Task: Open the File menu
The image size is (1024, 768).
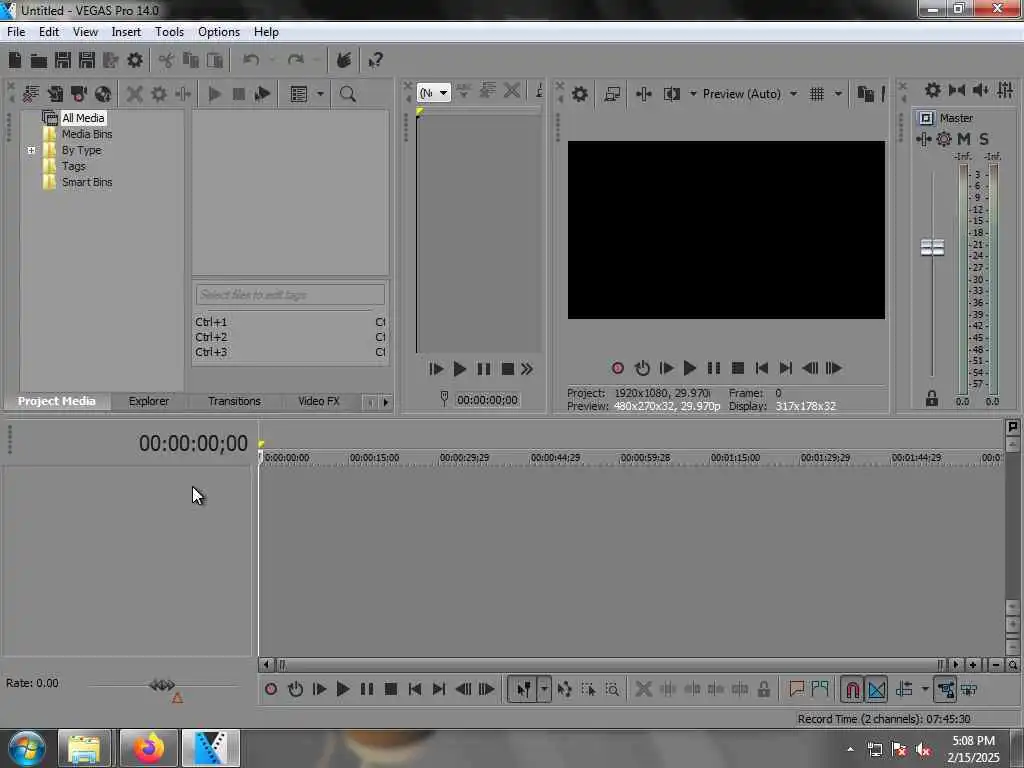Action: 16,32
